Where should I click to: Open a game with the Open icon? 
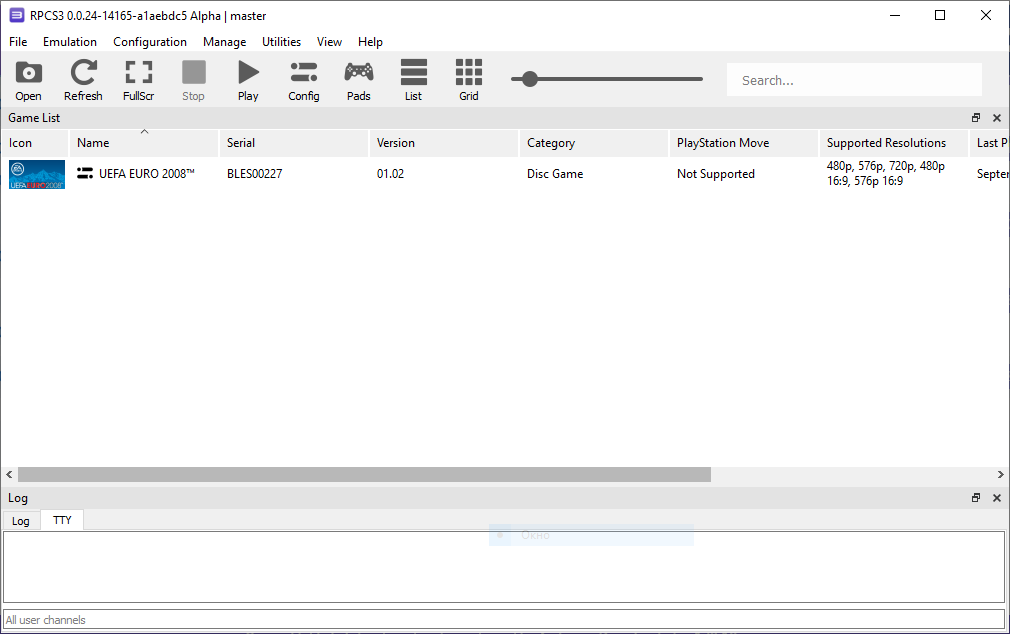(x=28, y=80)
